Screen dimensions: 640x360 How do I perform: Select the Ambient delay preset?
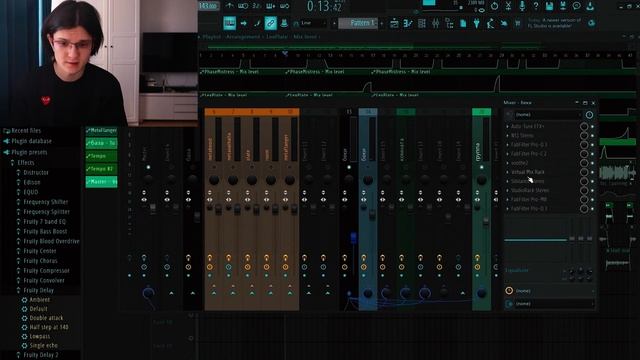point(40,300)
